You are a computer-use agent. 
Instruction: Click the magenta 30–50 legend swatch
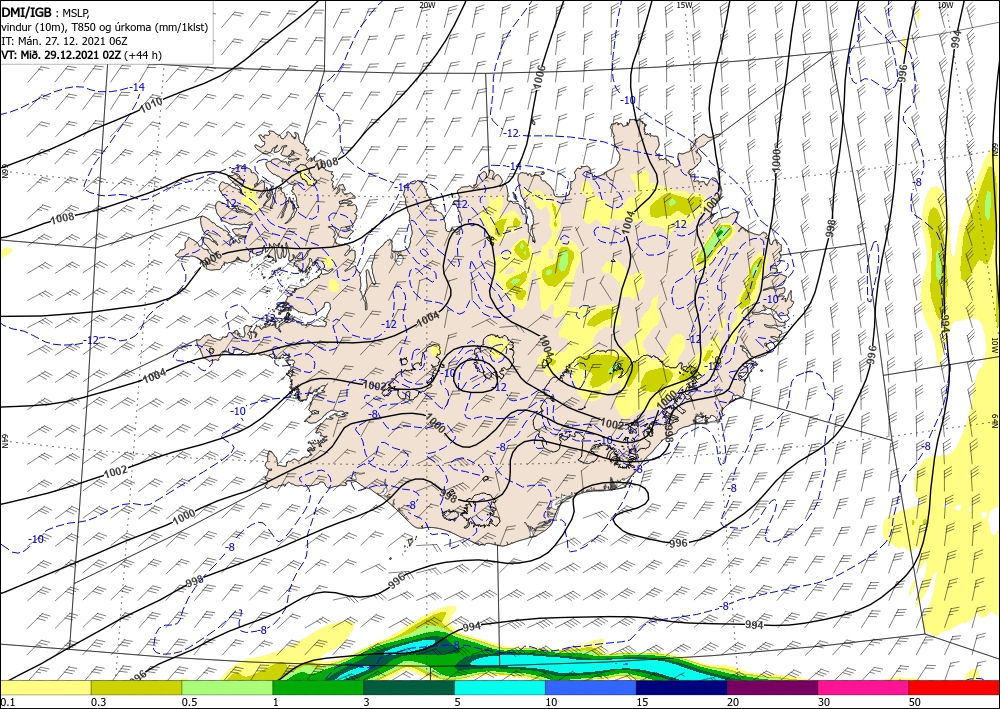point(863,688)
